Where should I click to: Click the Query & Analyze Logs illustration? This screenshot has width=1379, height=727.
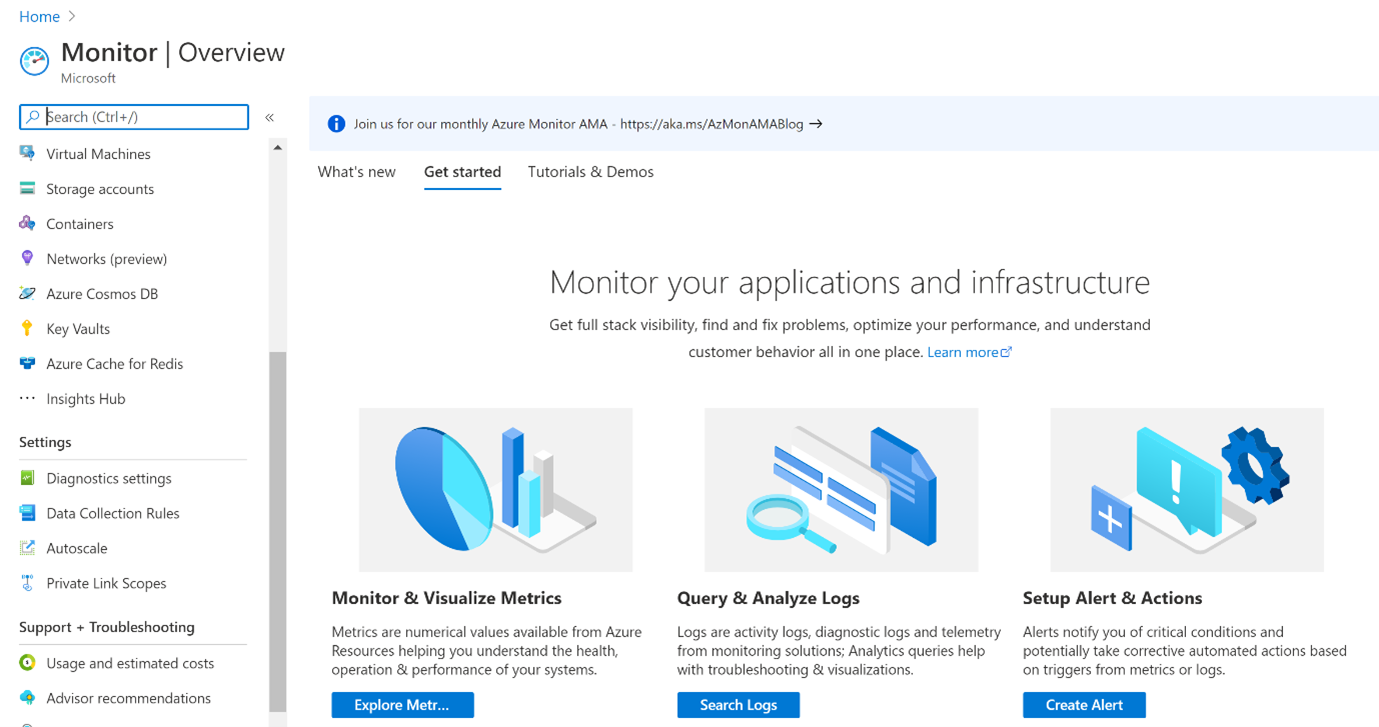tap(841, 490)
